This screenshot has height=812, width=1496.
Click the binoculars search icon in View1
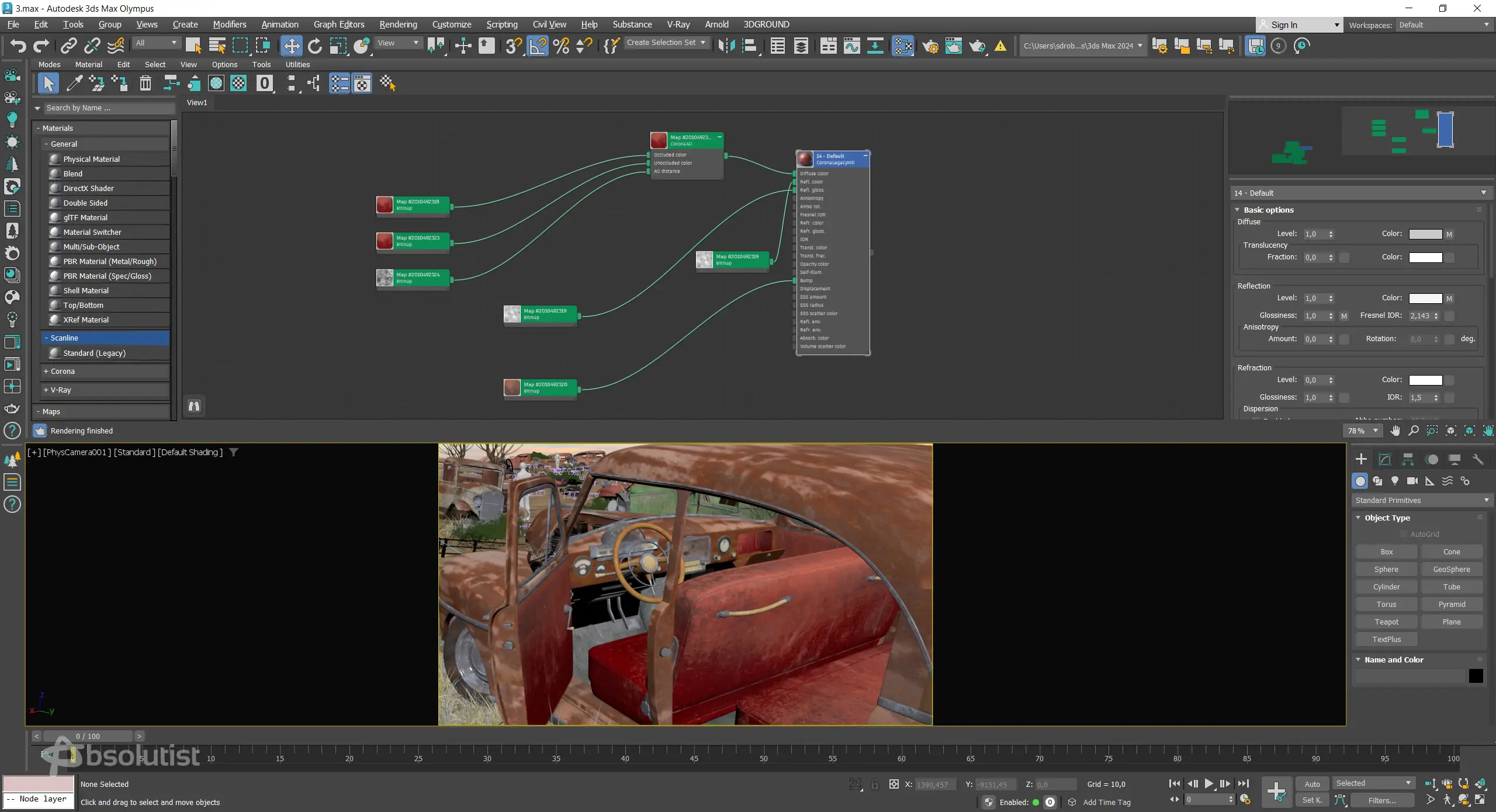[194, 405]
